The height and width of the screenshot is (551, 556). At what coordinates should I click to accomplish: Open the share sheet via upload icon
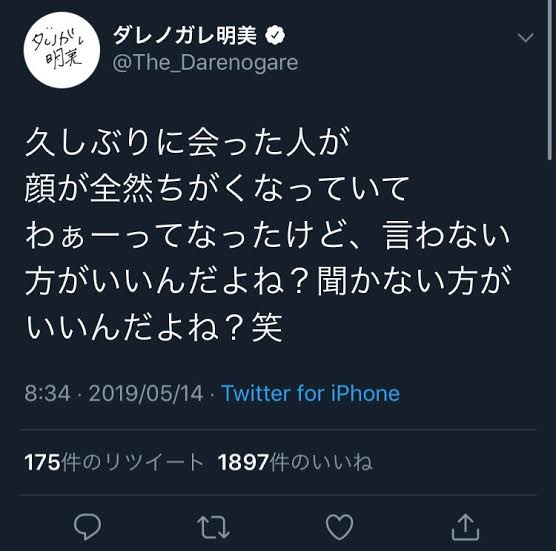465,527
